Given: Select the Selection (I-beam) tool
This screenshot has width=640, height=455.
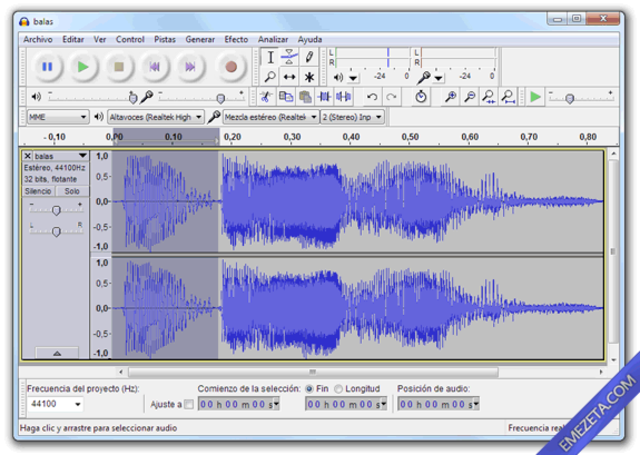Looking at the screenshot, I should click(x=270, y=57).
